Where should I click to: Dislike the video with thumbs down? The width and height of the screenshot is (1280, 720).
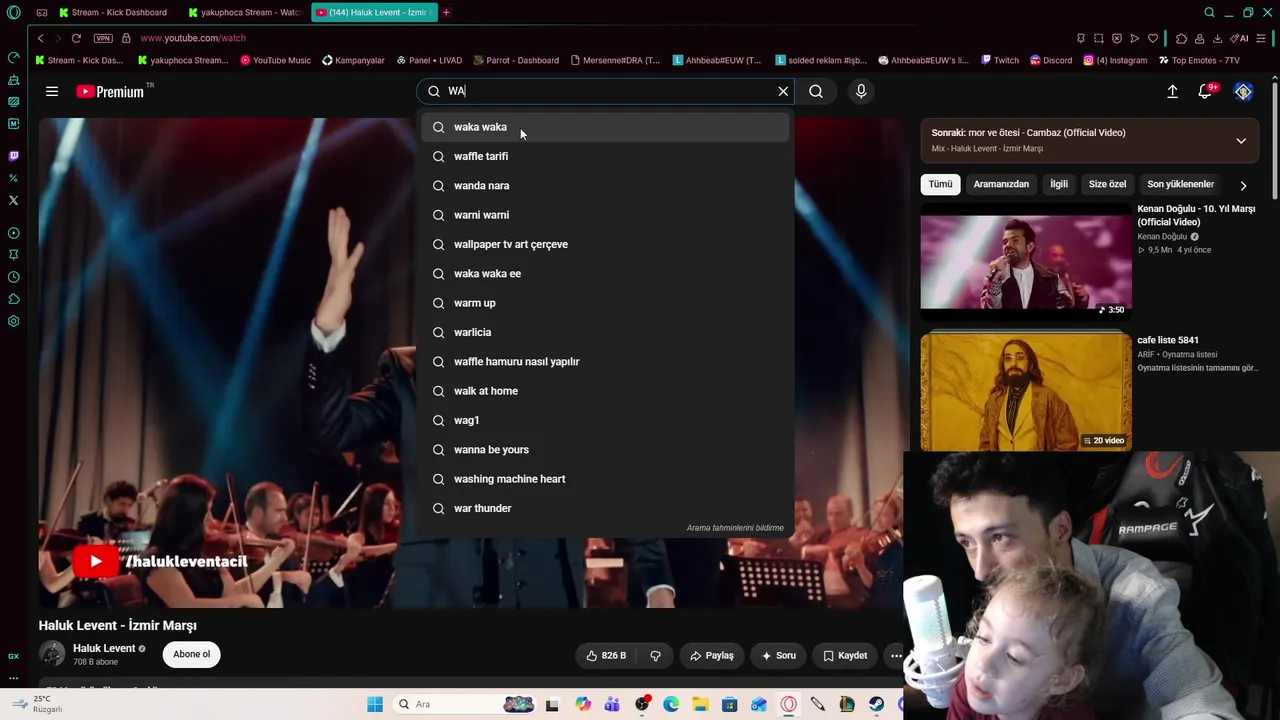(656, 655)
